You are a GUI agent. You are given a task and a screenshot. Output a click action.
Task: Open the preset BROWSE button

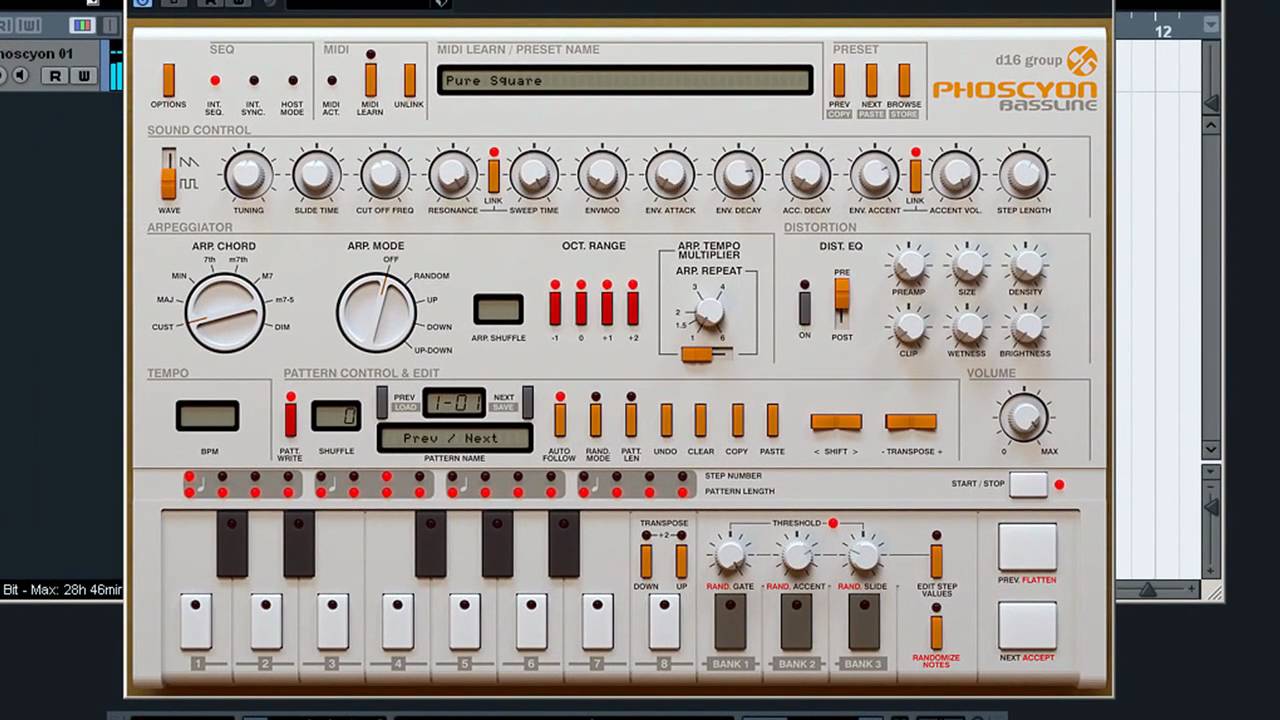(x=904, y=80)
